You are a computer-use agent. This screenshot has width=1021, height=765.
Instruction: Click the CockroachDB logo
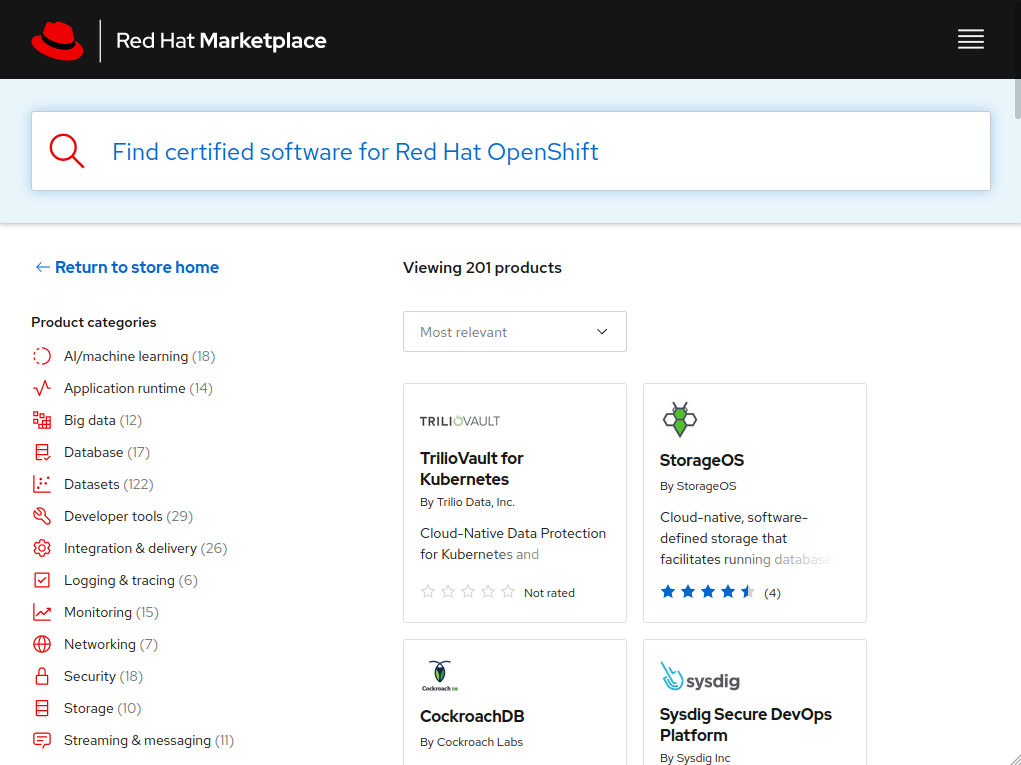coord(440,676)
